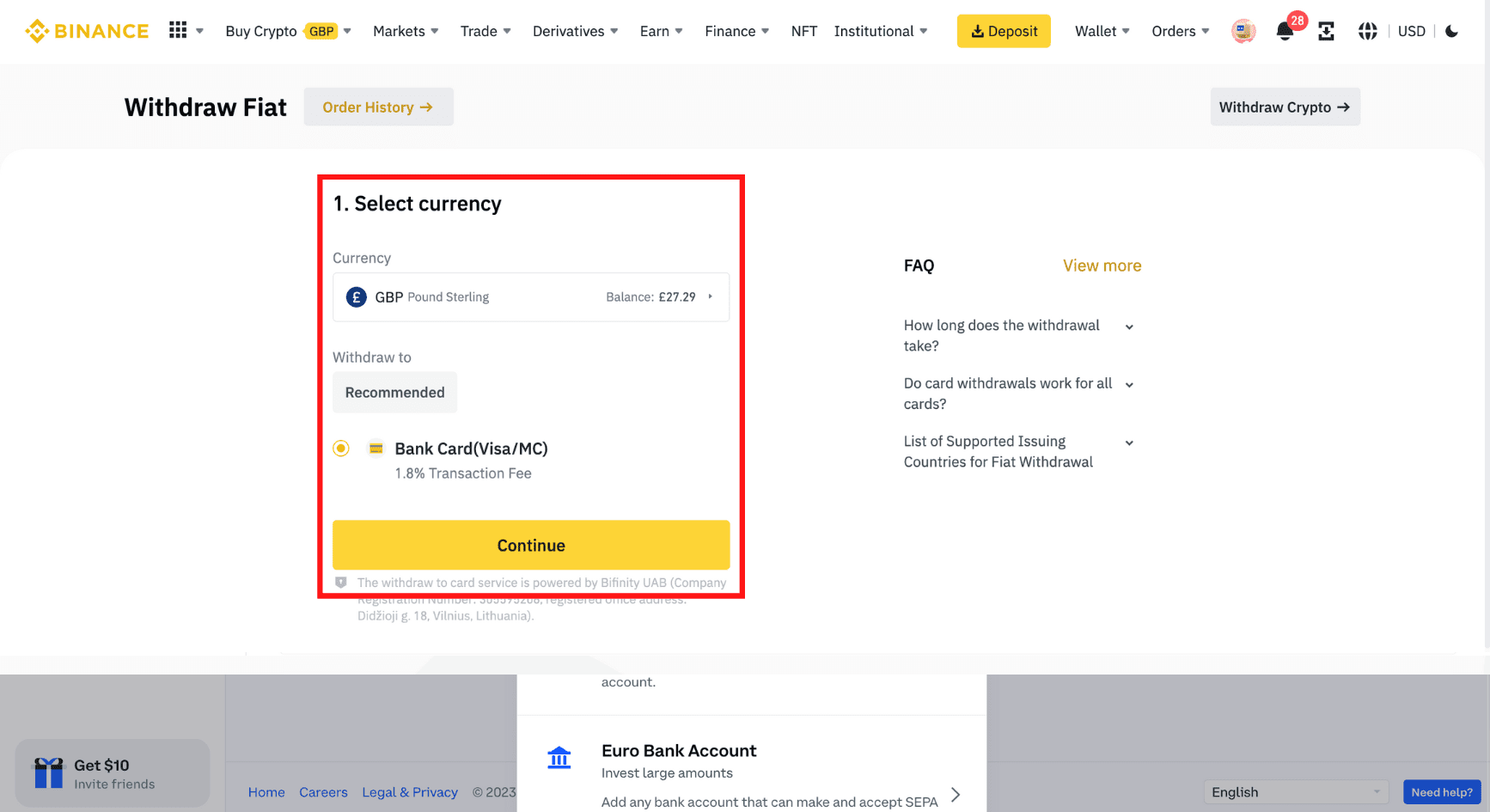
Task: Expand the Institutional menu
Action: [881, 31]
